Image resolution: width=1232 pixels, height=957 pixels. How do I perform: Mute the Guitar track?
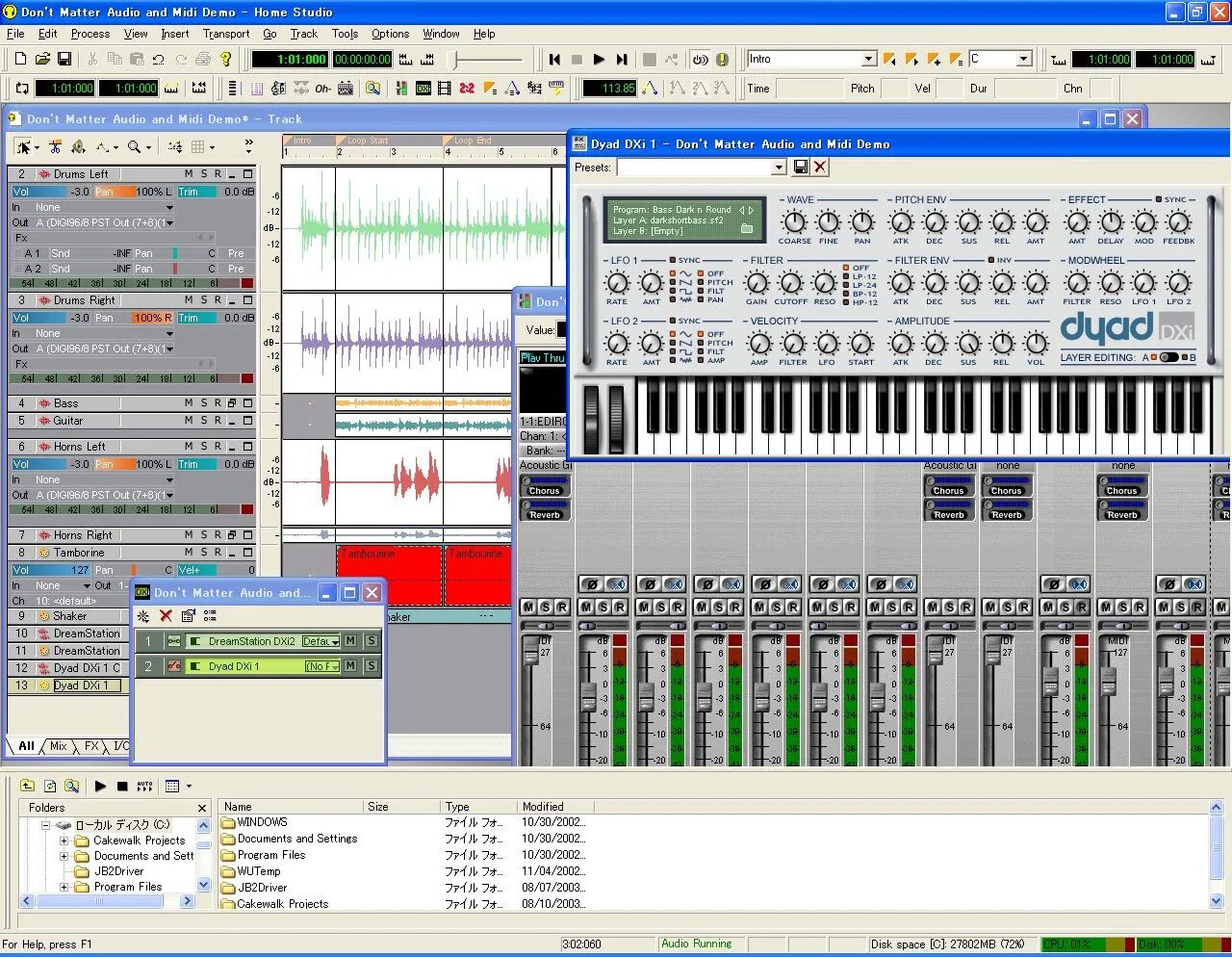189,421
